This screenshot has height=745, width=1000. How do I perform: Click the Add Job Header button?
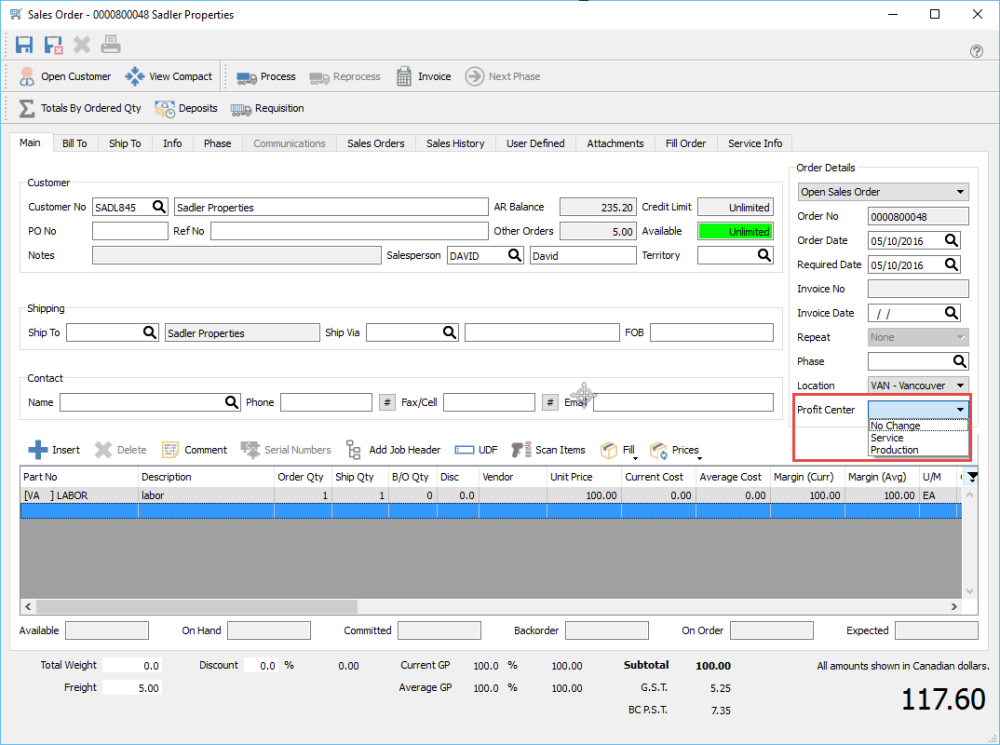pyautogui.click(x=393, y=450)
